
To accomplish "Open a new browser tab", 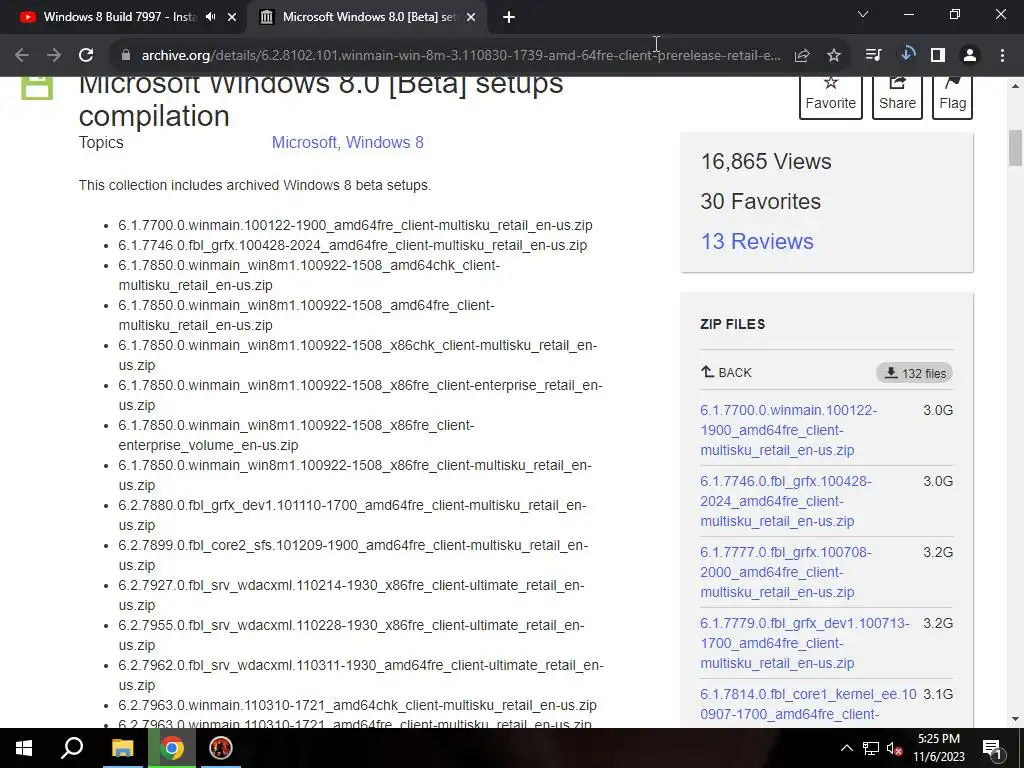I will click(x=509, y=17).
